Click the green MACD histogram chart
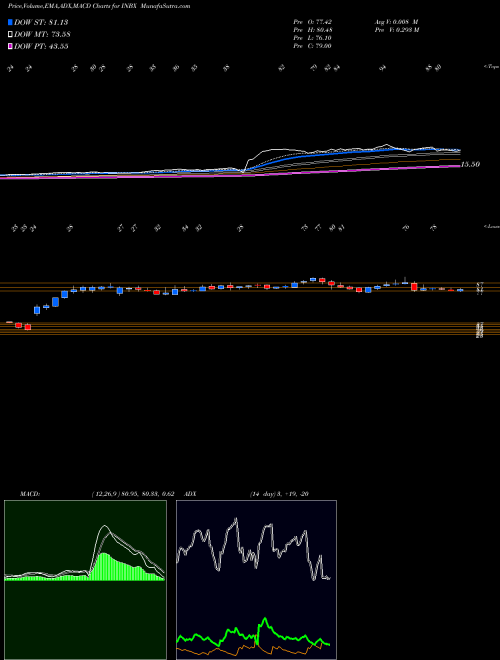Image resolution: width=500 pixels, height=660 pixels. pyautogui.click(x=85, y=580)
